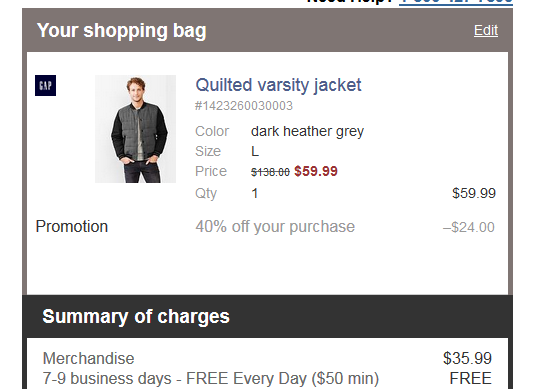Viewport: 536px width, 389px height.
Task: Click the Promotion label
Action: click(x=72, y=227)
